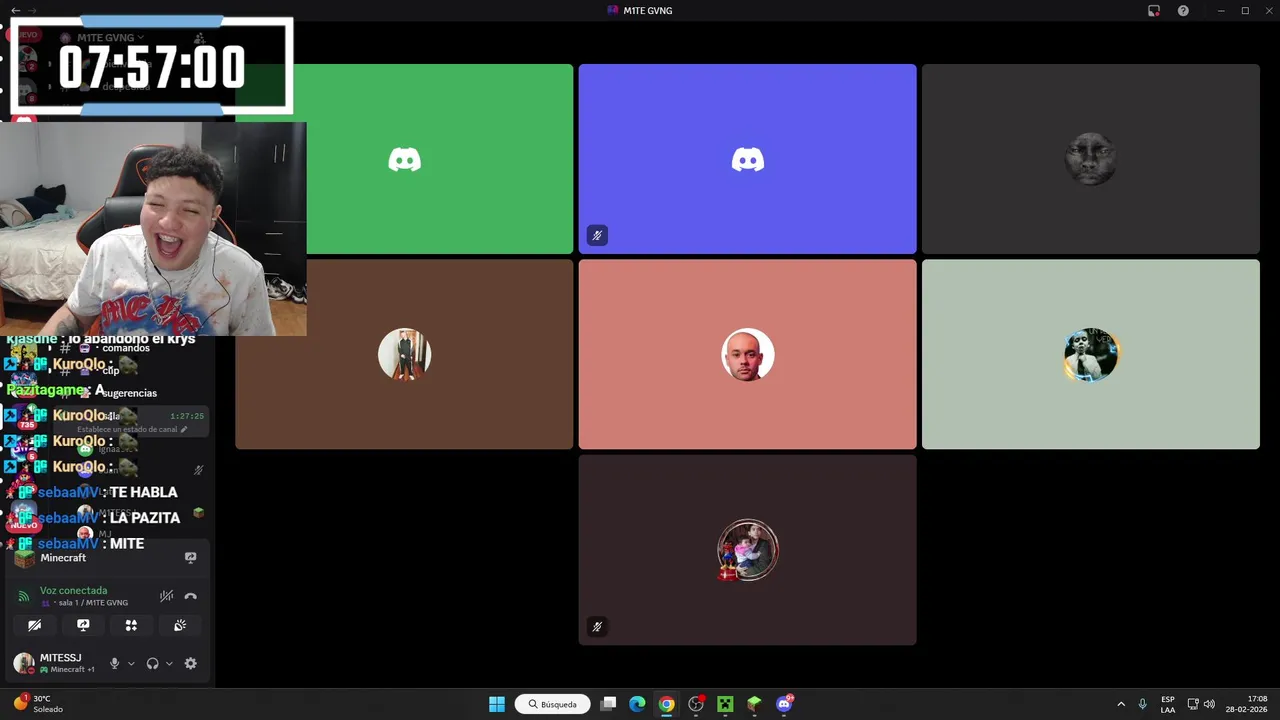Open OBS Studio from taskbar

point(696,704)
